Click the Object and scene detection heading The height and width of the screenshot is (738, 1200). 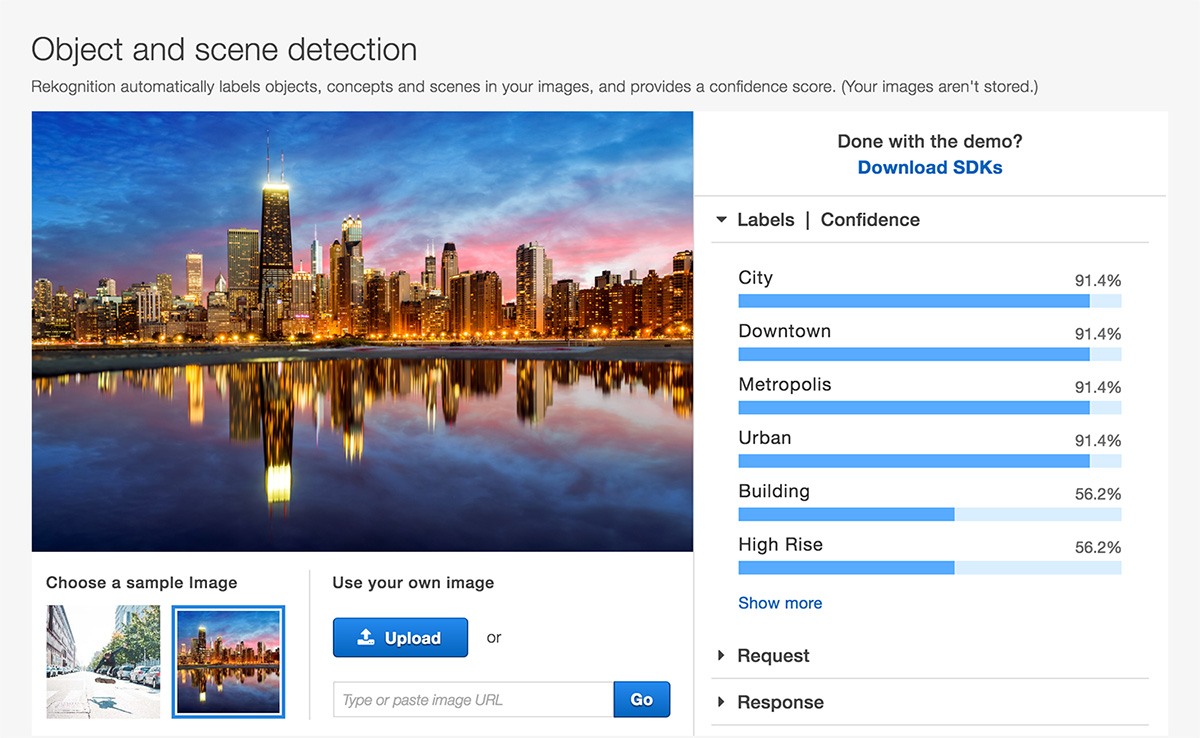[x=224, y=50]
